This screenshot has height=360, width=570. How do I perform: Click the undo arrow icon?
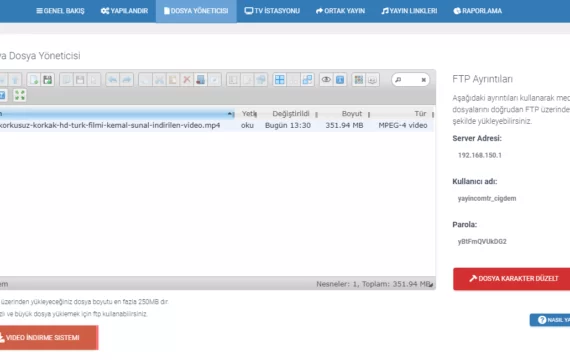pyautogui.click(x=113, y=80)
